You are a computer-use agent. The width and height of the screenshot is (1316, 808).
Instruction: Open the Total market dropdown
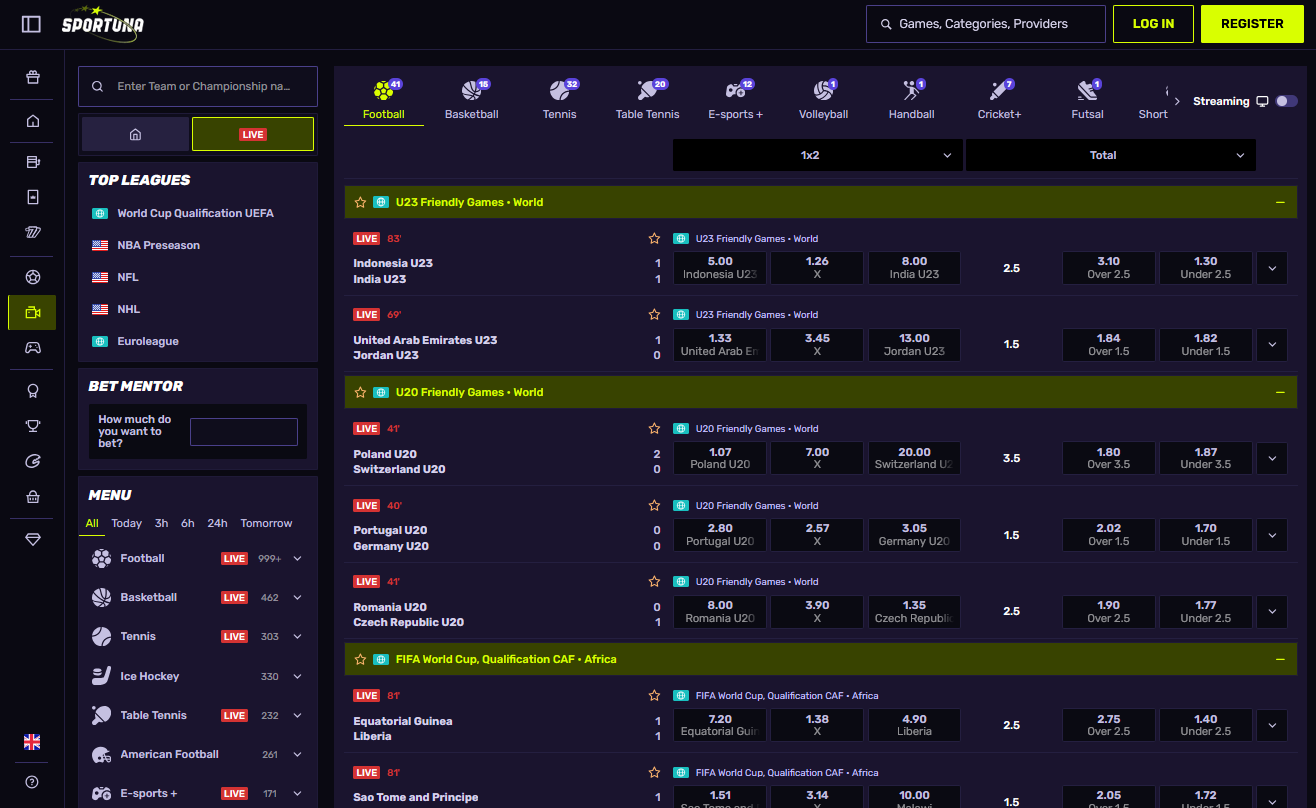[1111, 155]
